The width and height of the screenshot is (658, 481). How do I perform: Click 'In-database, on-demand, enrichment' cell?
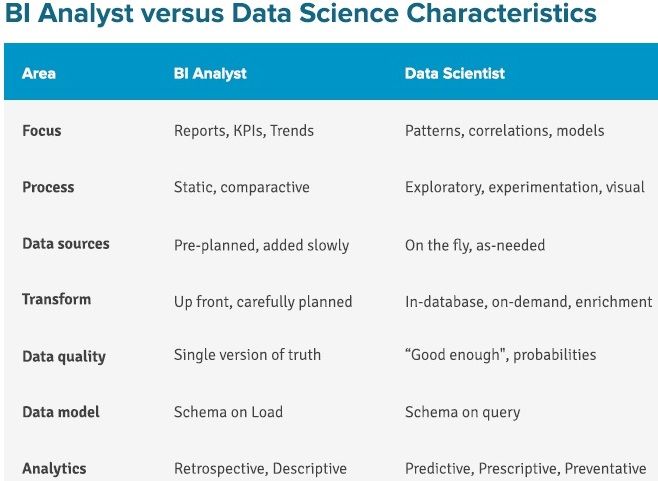tap(528, 302)
